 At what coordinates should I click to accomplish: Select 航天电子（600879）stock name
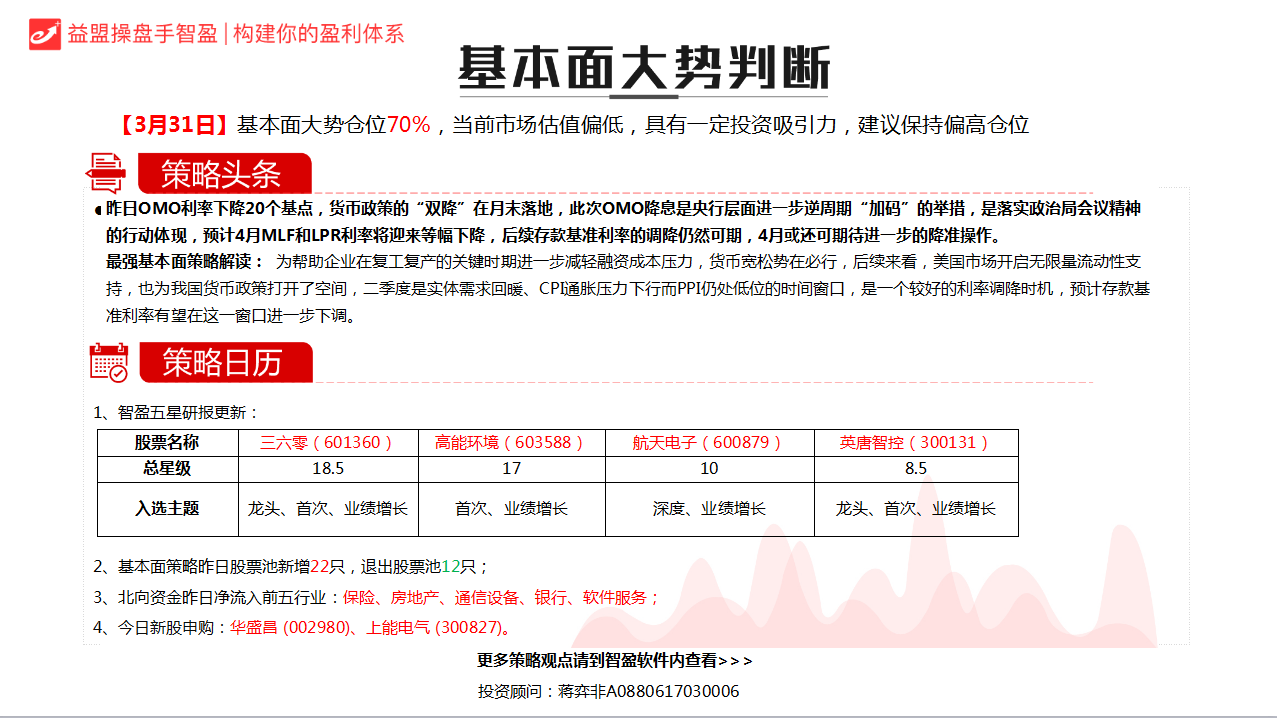point(708,442)
